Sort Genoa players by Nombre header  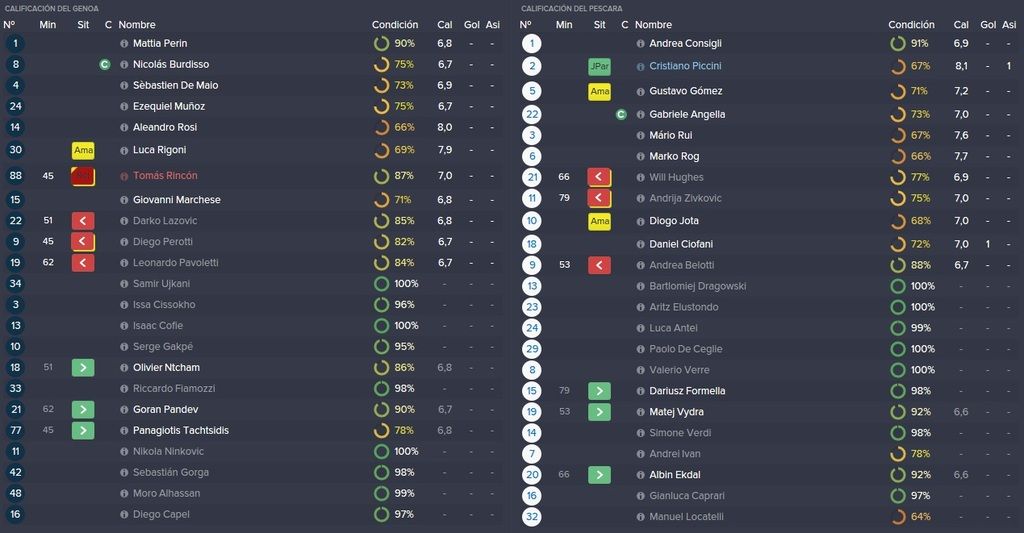pyautogui.click(x=136, y=25)
